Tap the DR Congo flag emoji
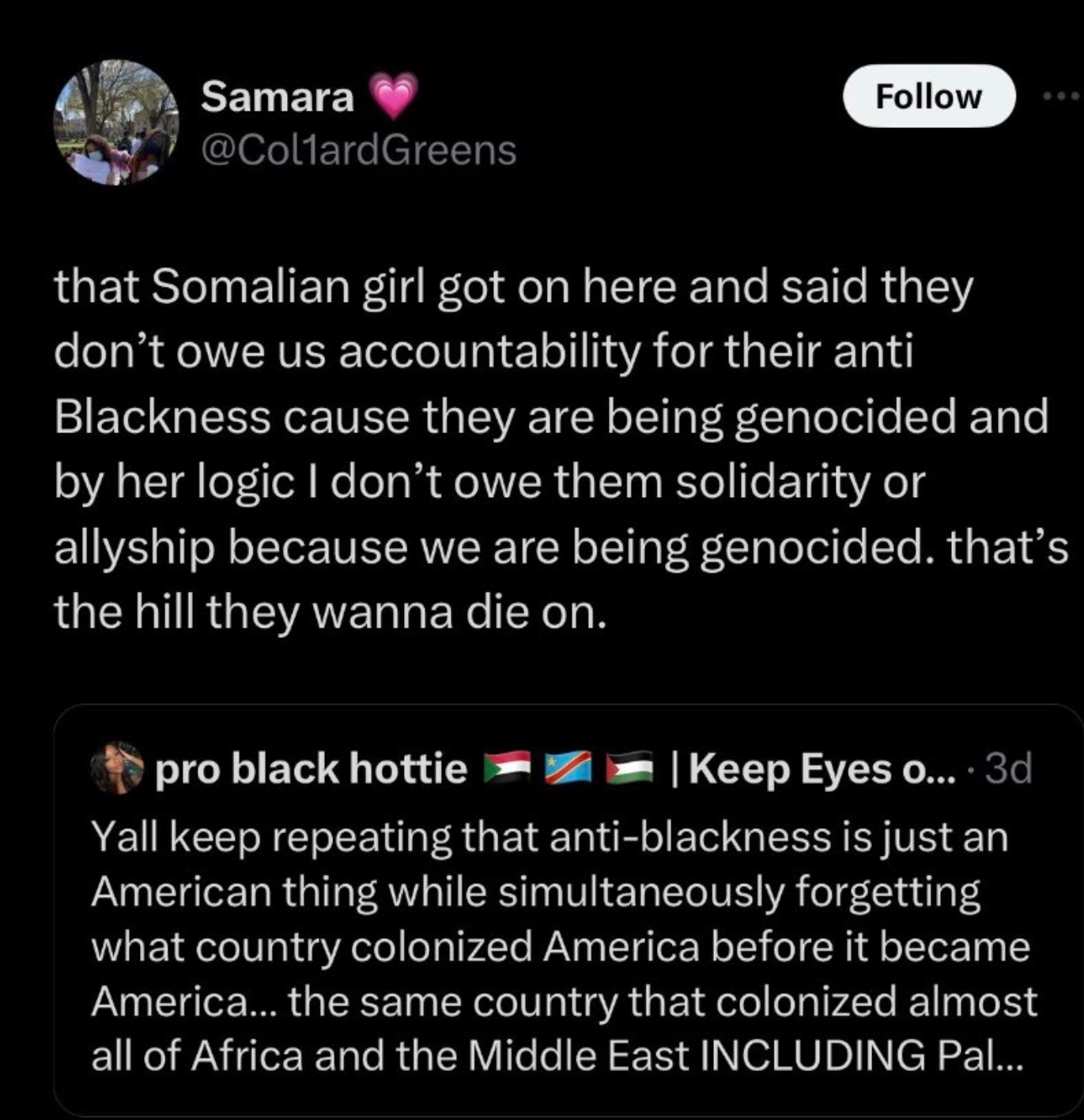The image size is (1084, 1120). (568, 767)
